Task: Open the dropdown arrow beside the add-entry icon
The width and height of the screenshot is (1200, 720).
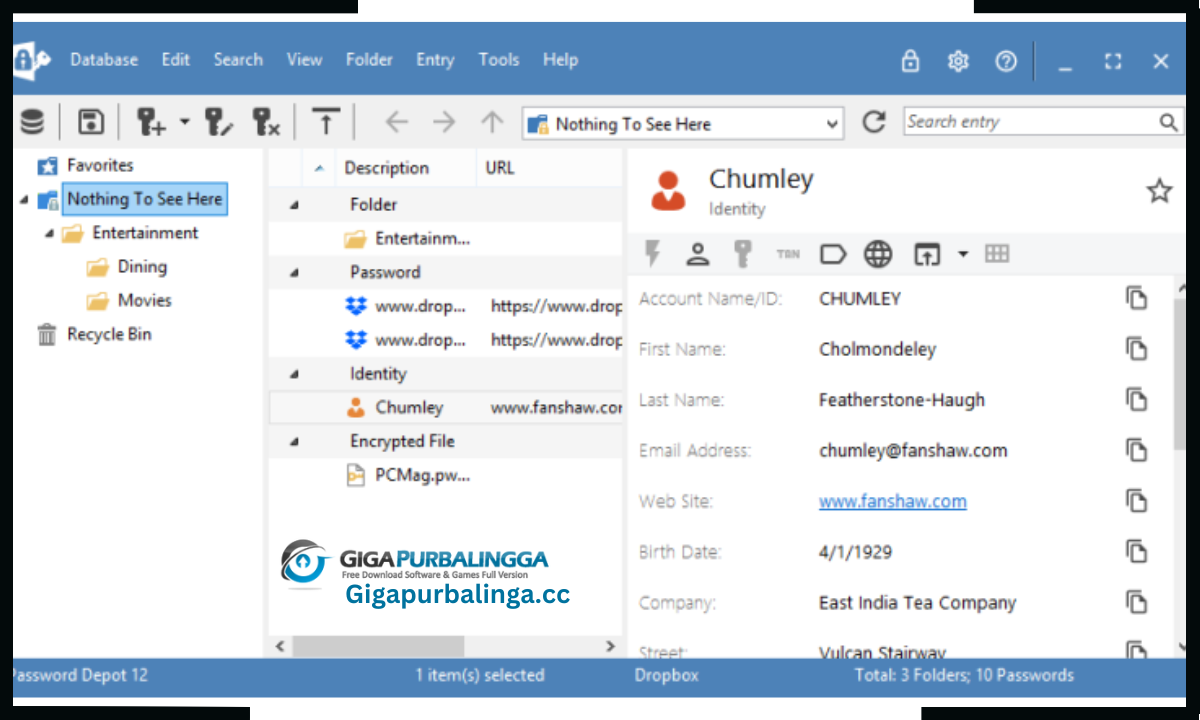Action: (184, 123)
